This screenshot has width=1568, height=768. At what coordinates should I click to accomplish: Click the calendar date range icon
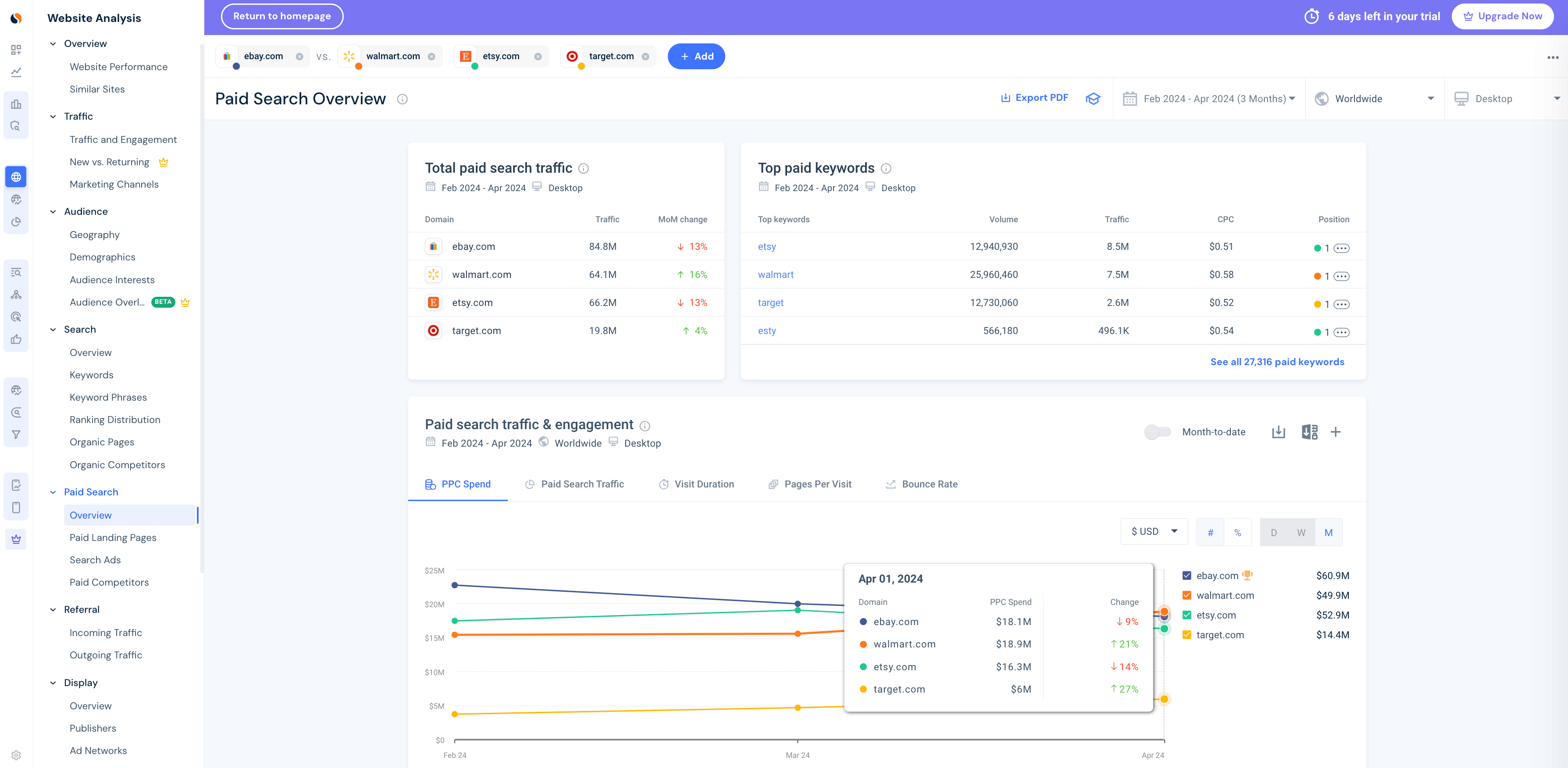pyautogui.click(x=1130, y=99)
